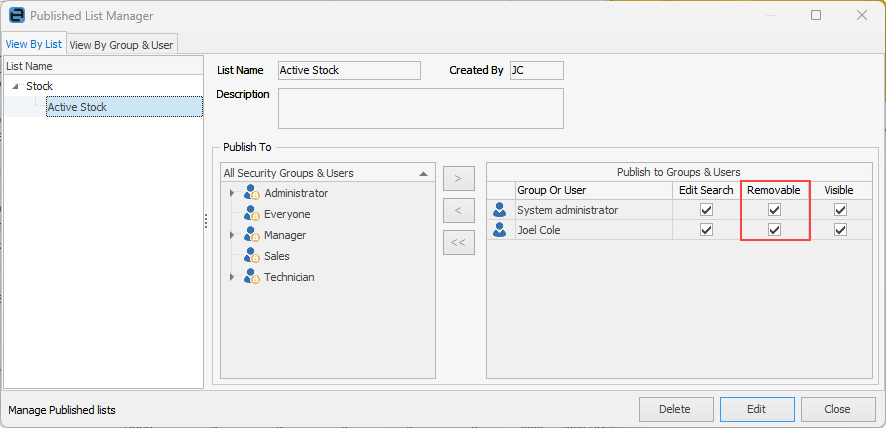Image resolution: width=886 pixels, height=428 pixels.
Task: Toggle Edit Search for System administrator
Action: tap(706, 210)
